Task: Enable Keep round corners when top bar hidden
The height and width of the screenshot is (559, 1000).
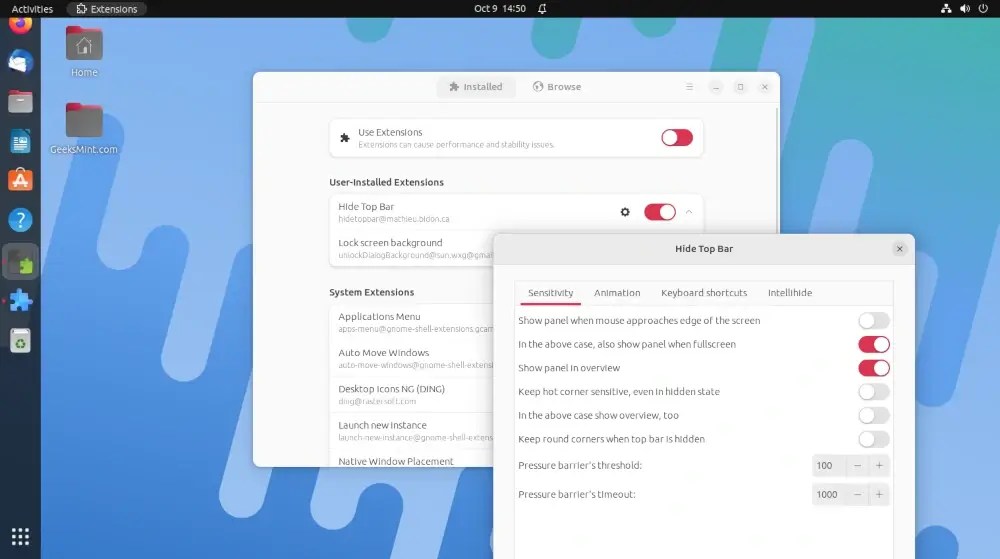Action: tap(874, 439)
